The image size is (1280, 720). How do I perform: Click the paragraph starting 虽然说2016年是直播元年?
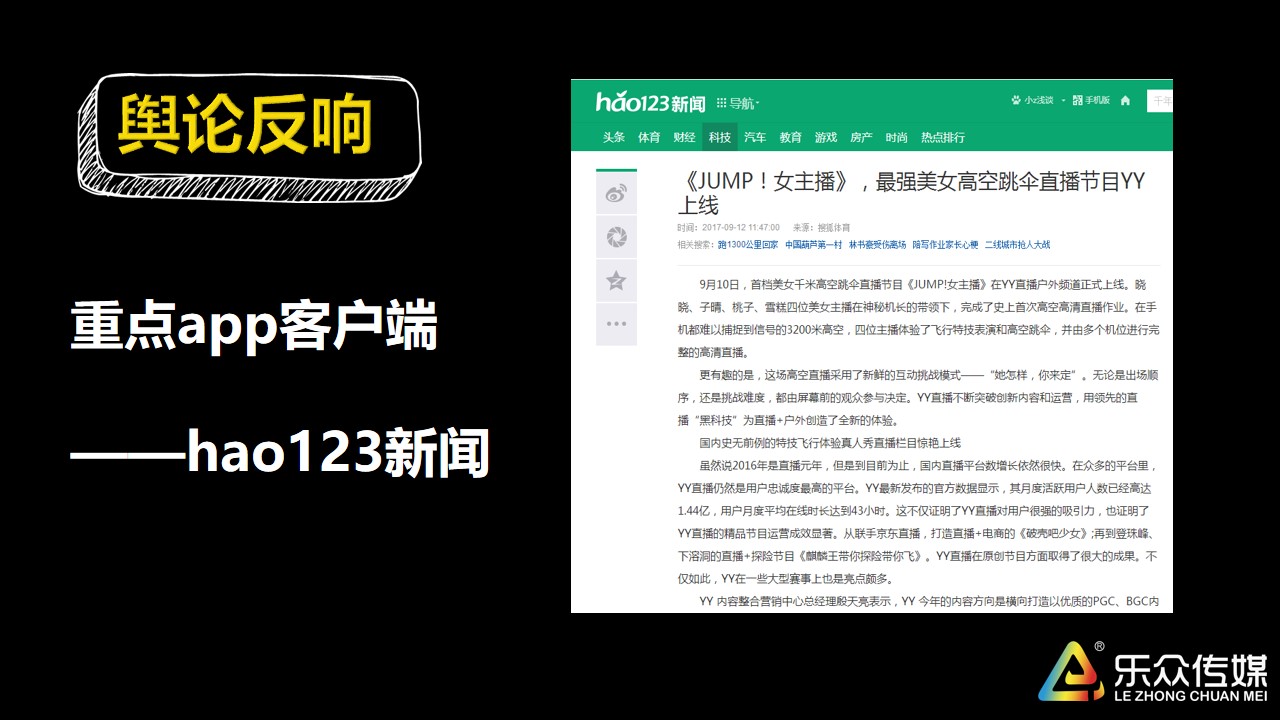point(918,522)
